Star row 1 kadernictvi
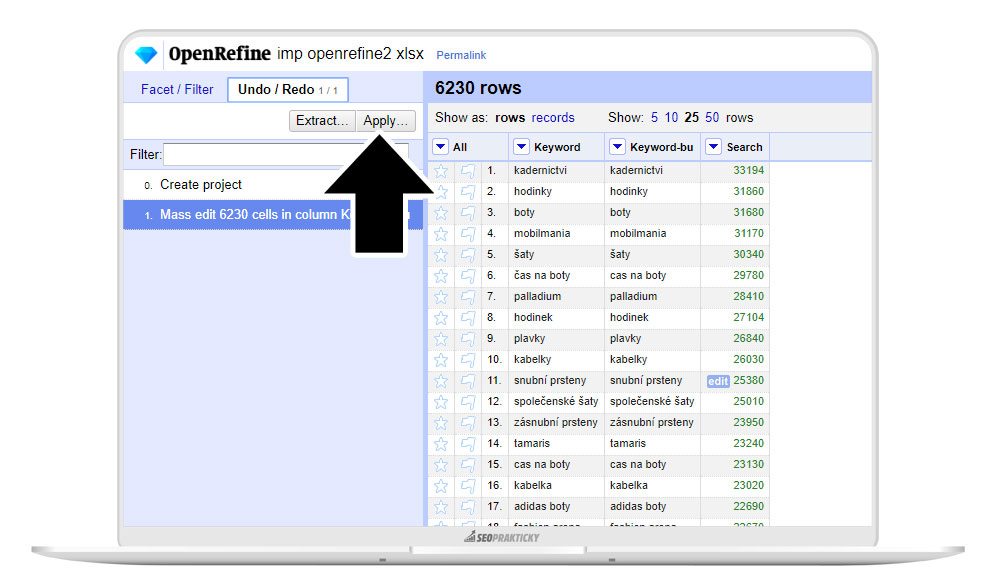This screenshot has height=580, width=1000. point(441,171)
